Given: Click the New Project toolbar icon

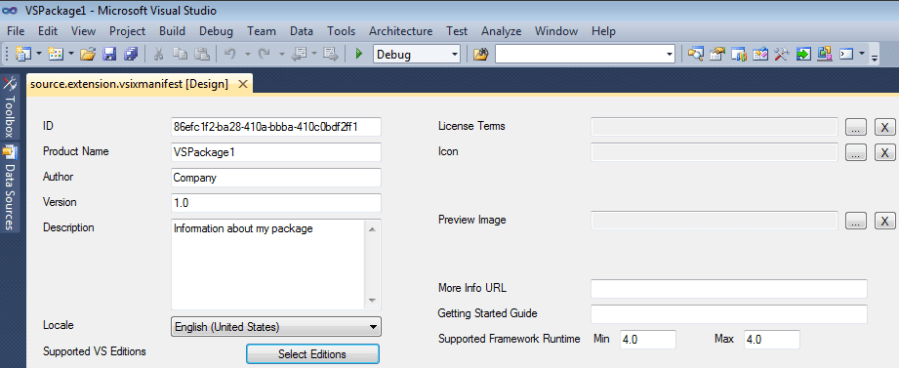Looking at the screenshot, I should pyautogui.click(x=23, y=54).
